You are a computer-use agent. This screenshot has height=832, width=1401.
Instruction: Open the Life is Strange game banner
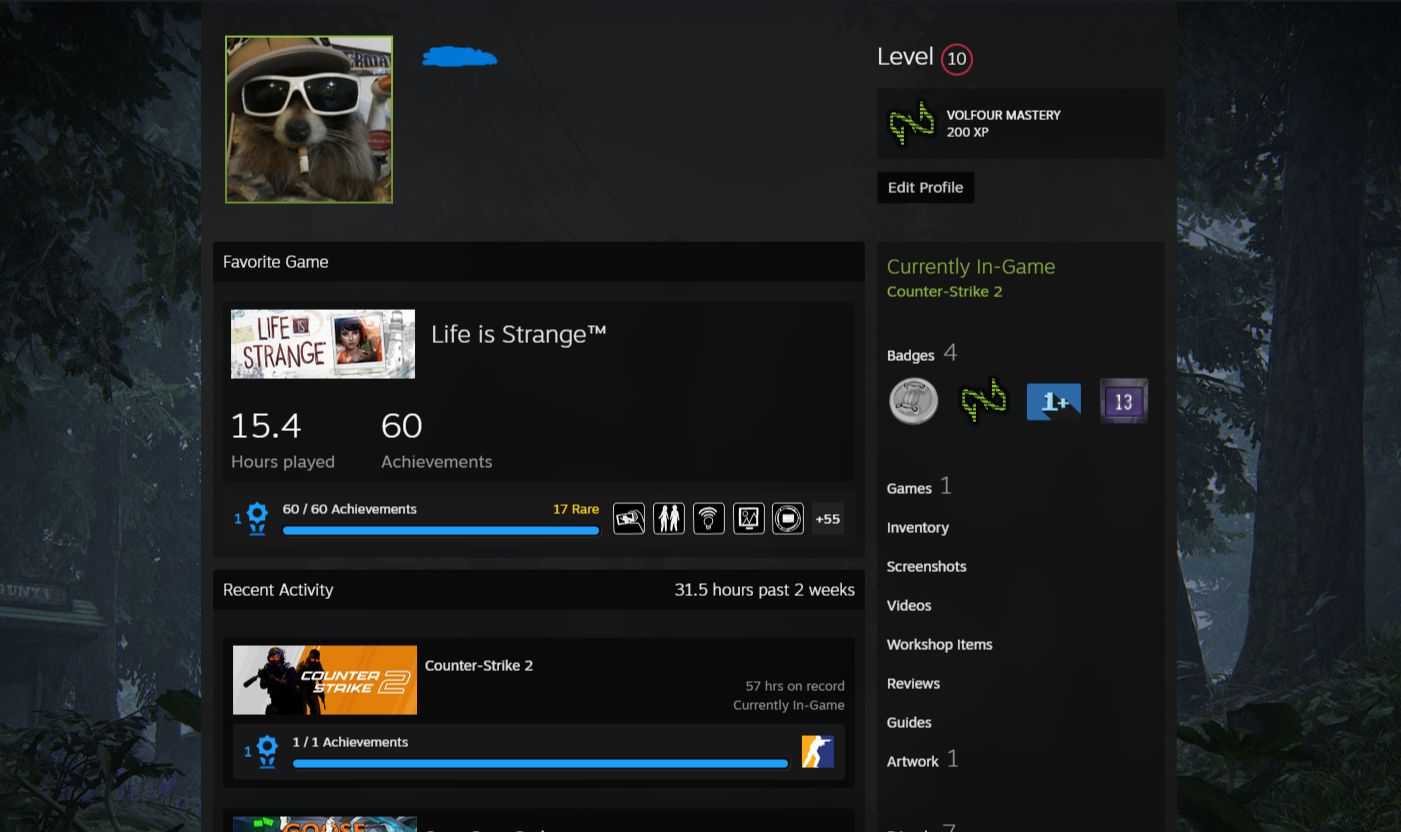[323, 344]
